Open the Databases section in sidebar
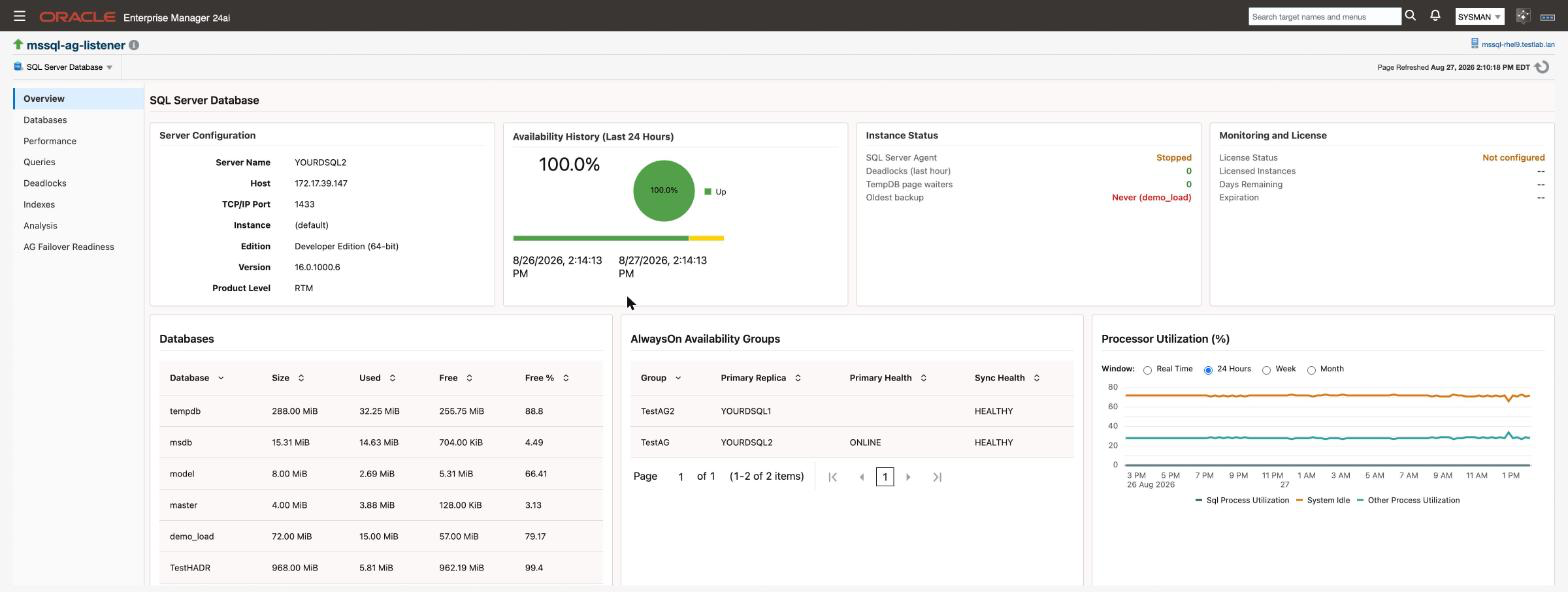 [45, 120]
